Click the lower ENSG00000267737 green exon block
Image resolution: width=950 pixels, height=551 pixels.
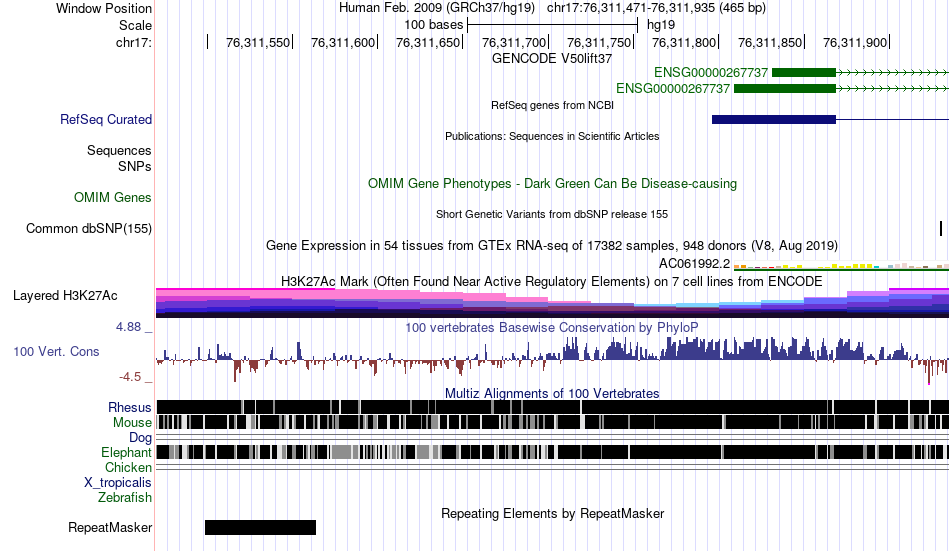(785, 88)
